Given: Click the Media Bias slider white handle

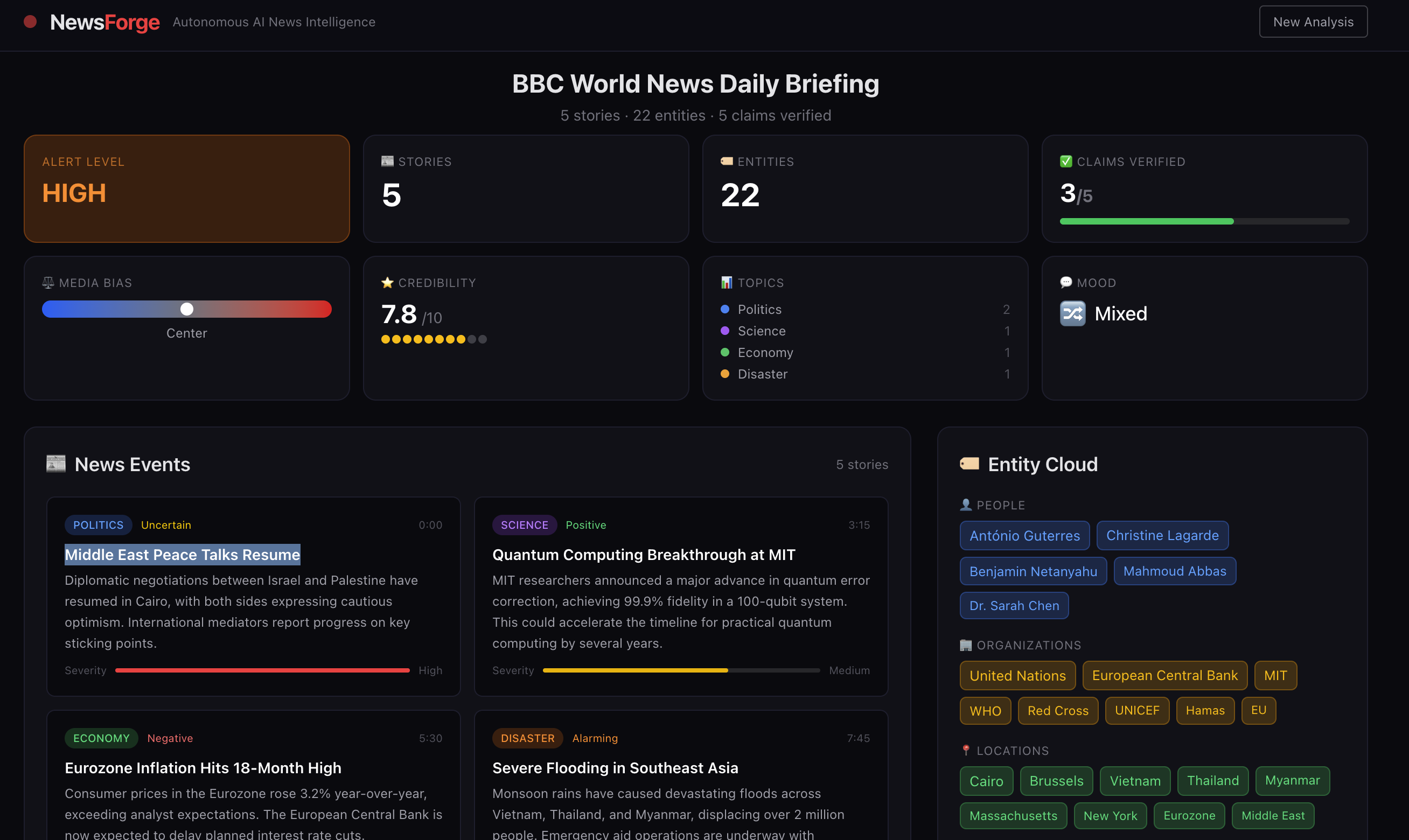Looking at the screenshot, I should point(187,309).
